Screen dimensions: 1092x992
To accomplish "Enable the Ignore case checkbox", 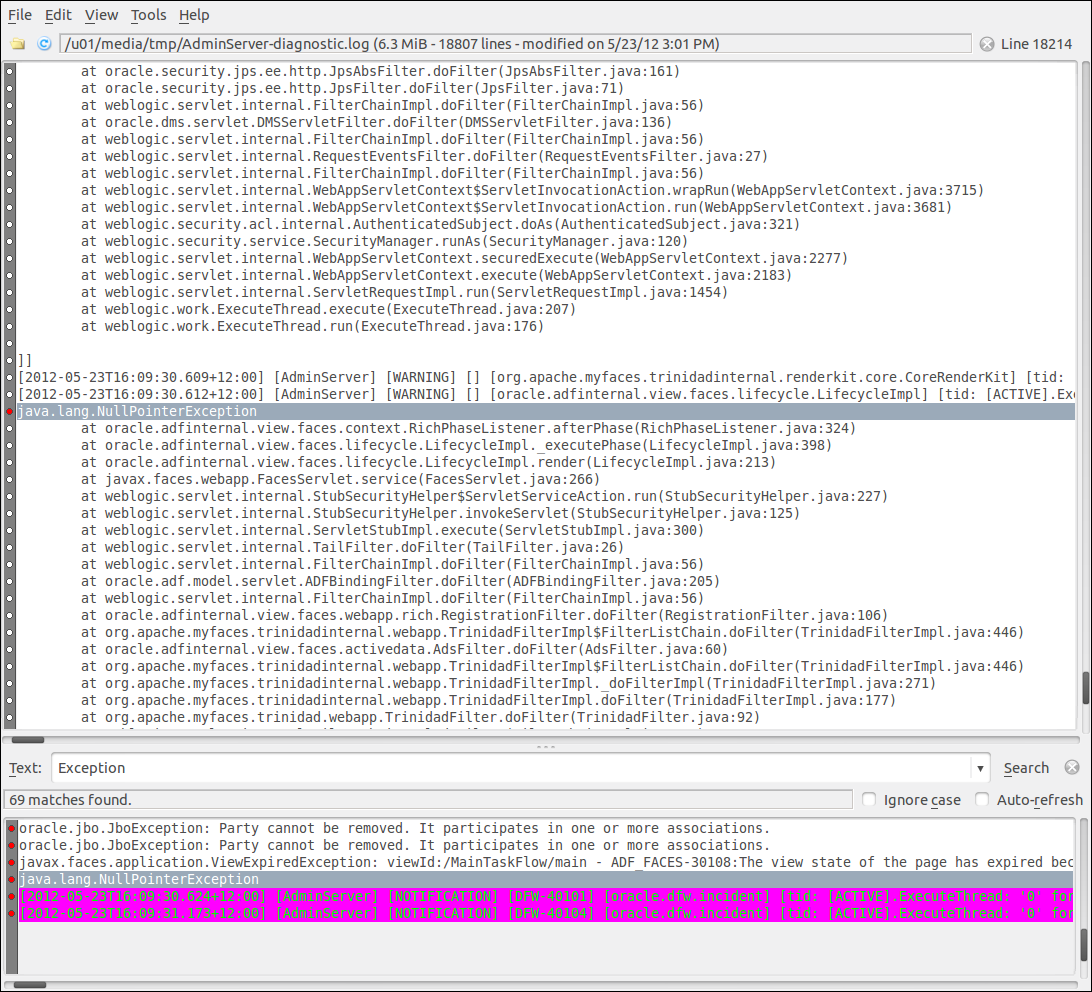I will 868,800.
